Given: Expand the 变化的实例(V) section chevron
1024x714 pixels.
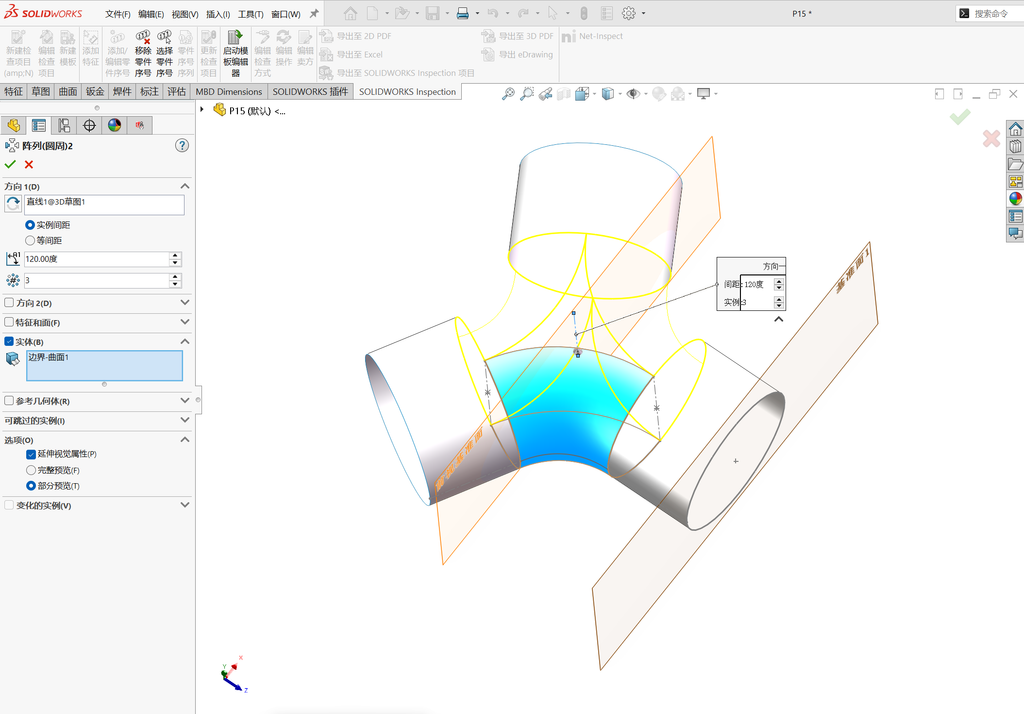Looking at the screenshot, I should point(185,505).
